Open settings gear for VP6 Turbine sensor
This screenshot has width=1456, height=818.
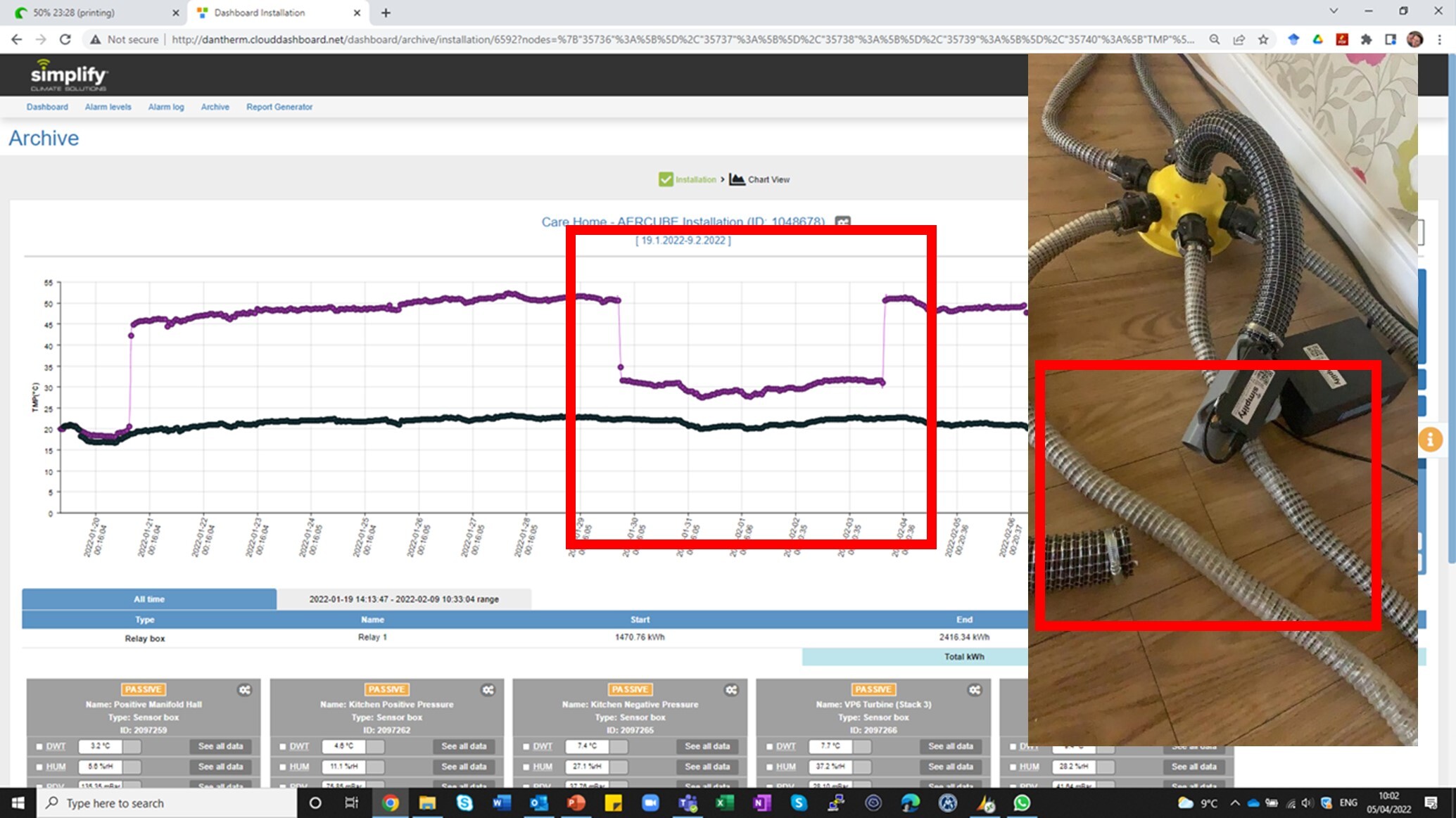pyautogui.click(x=974, y=690)
